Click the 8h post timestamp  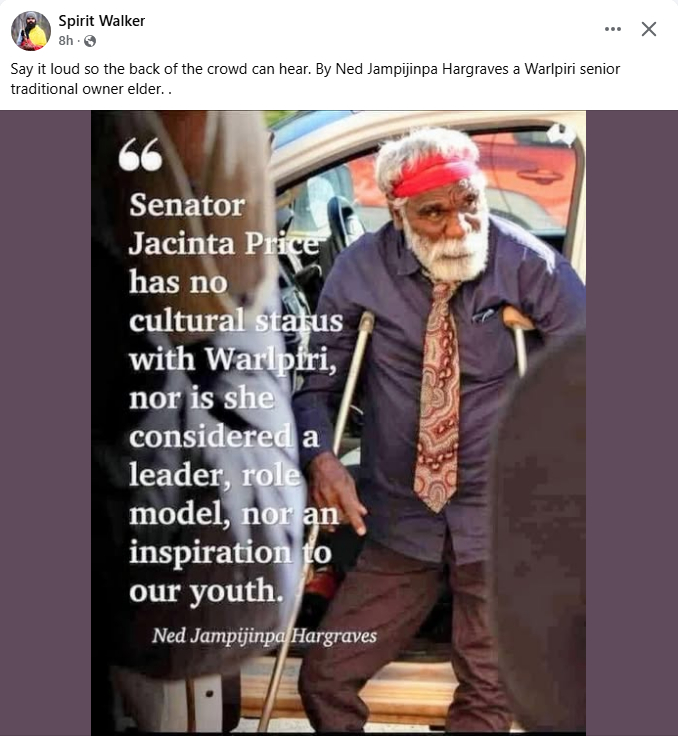coord(66,41)
